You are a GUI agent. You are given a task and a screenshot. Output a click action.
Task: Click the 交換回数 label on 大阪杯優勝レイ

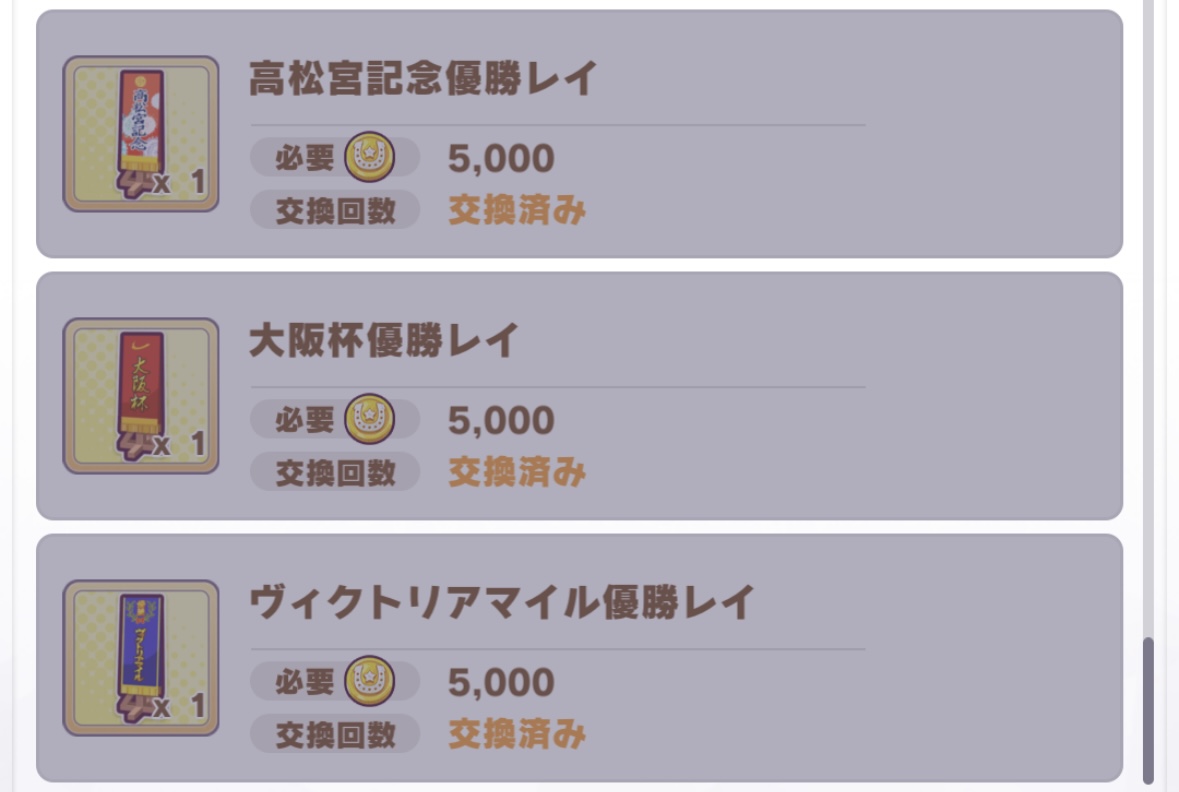click(335, 473)
